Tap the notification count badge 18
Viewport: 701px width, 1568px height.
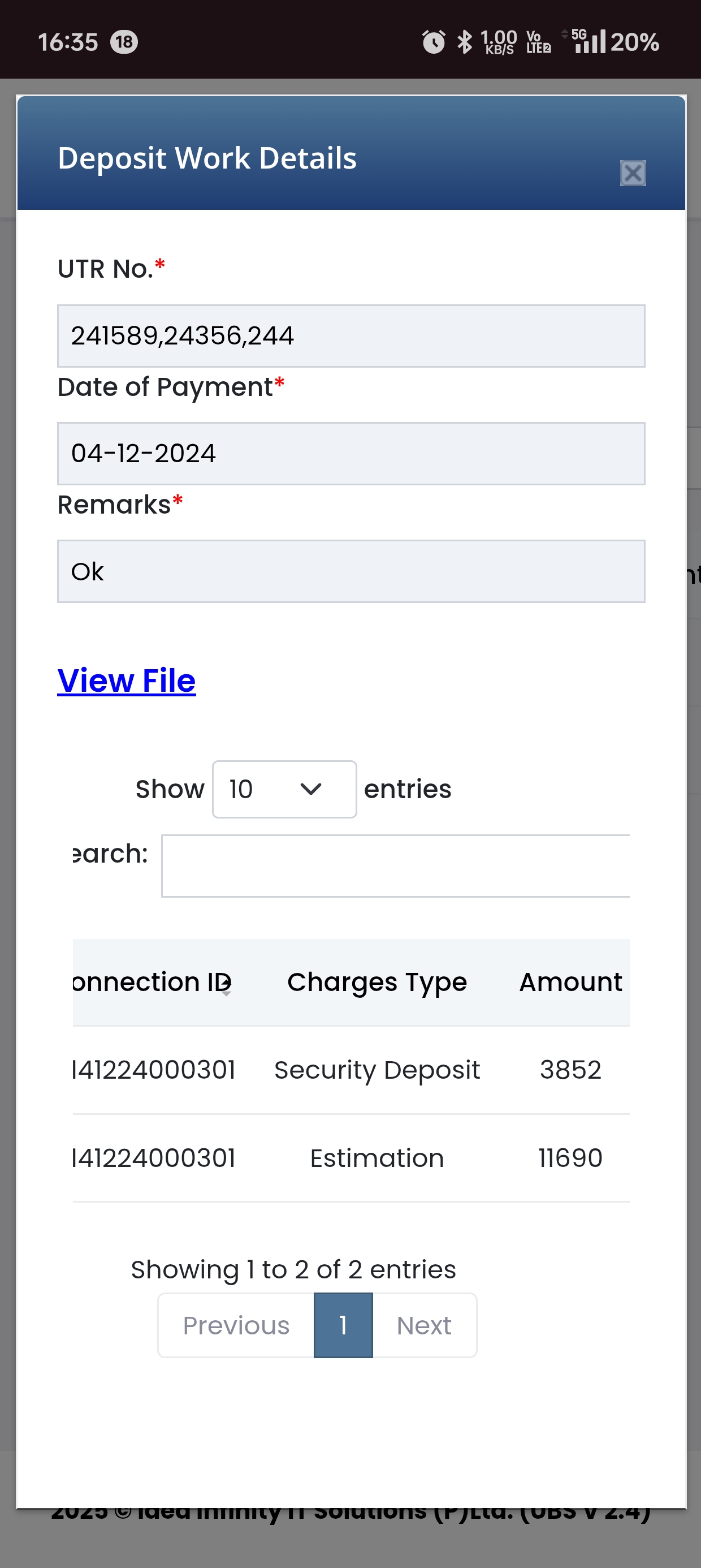click(x=124, y=42)
